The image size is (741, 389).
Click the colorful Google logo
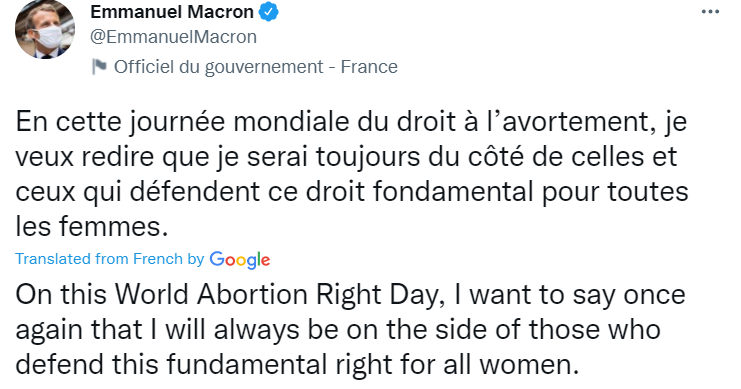click(240, 259)
